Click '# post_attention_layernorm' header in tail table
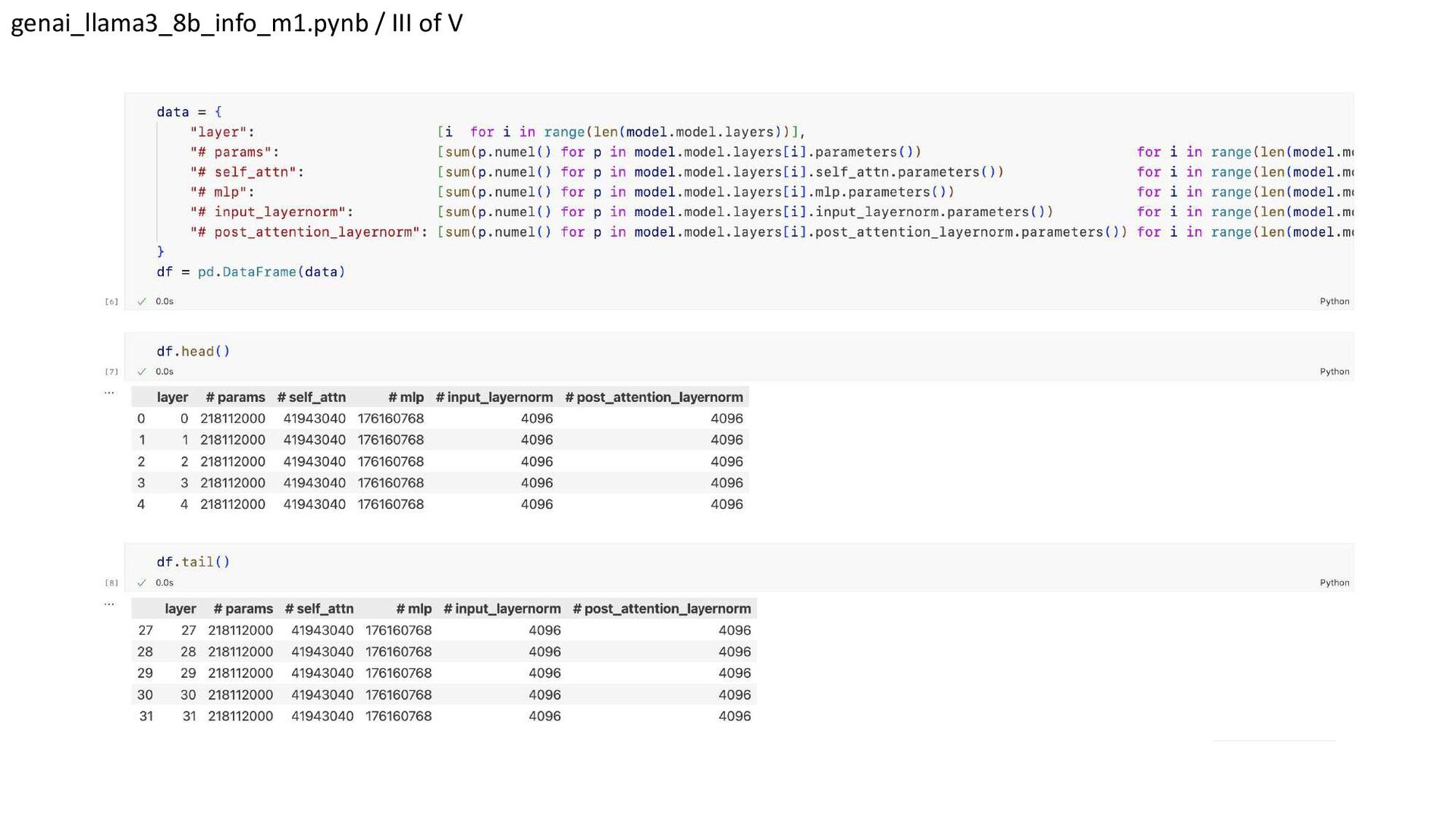This screenshot has width=1456, height=819. [662, 609]
